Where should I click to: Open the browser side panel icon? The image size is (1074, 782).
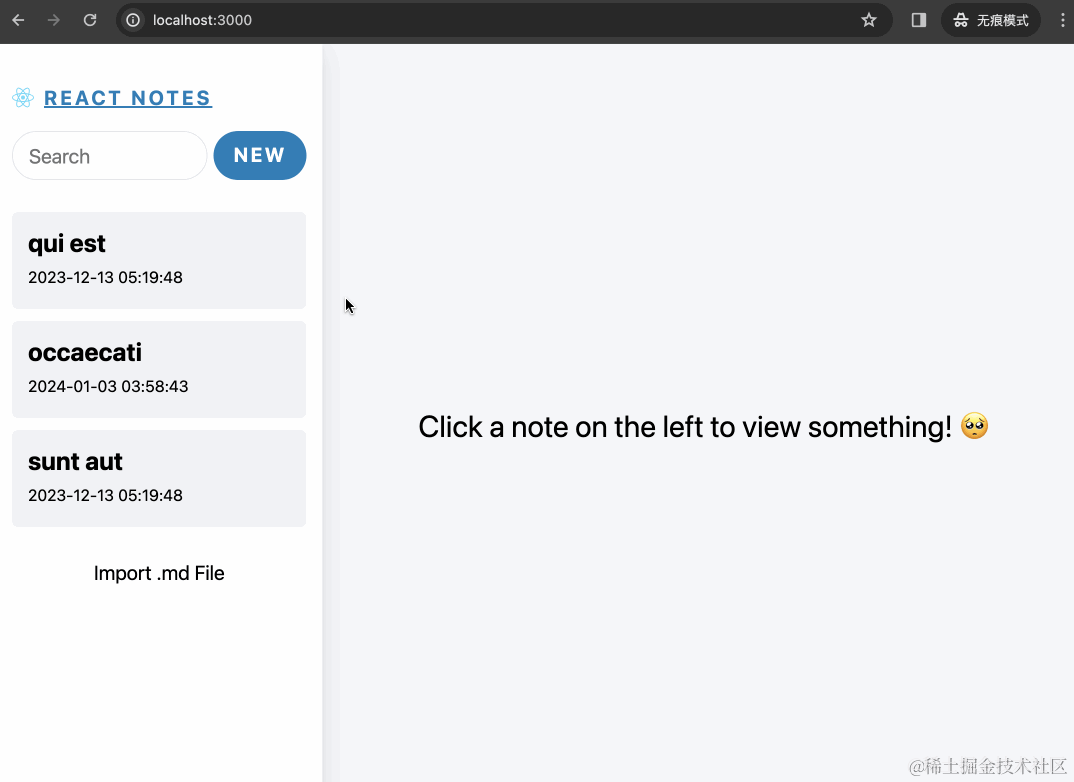(x=917, y=20)
